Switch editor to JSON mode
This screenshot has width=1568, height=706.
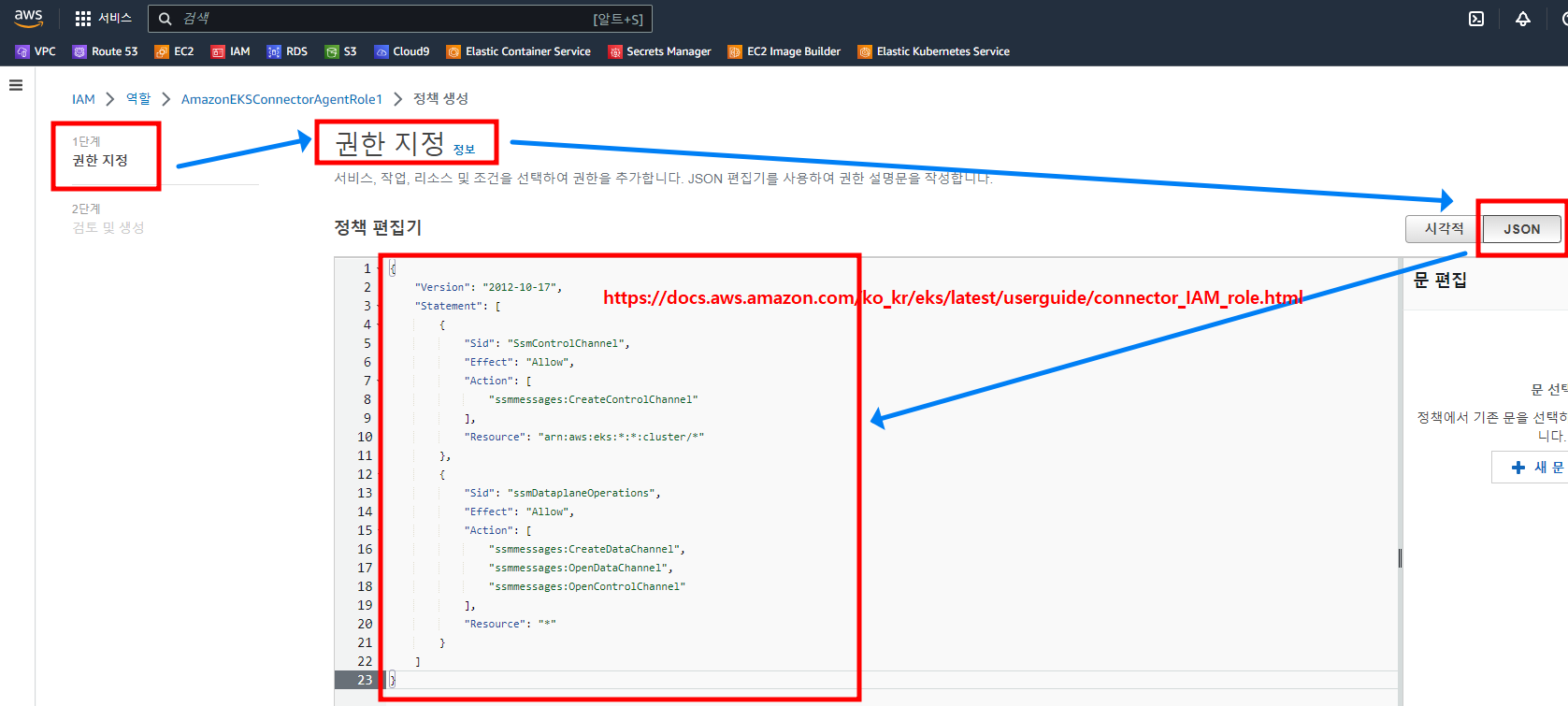[1521, 229]
